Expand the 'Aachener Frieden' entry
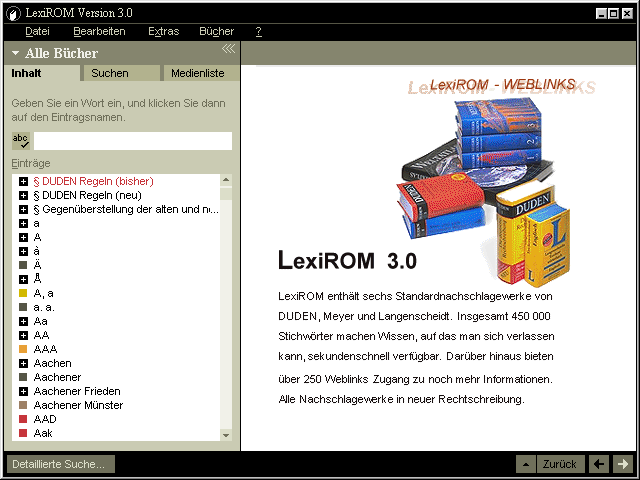 (24, 391)
